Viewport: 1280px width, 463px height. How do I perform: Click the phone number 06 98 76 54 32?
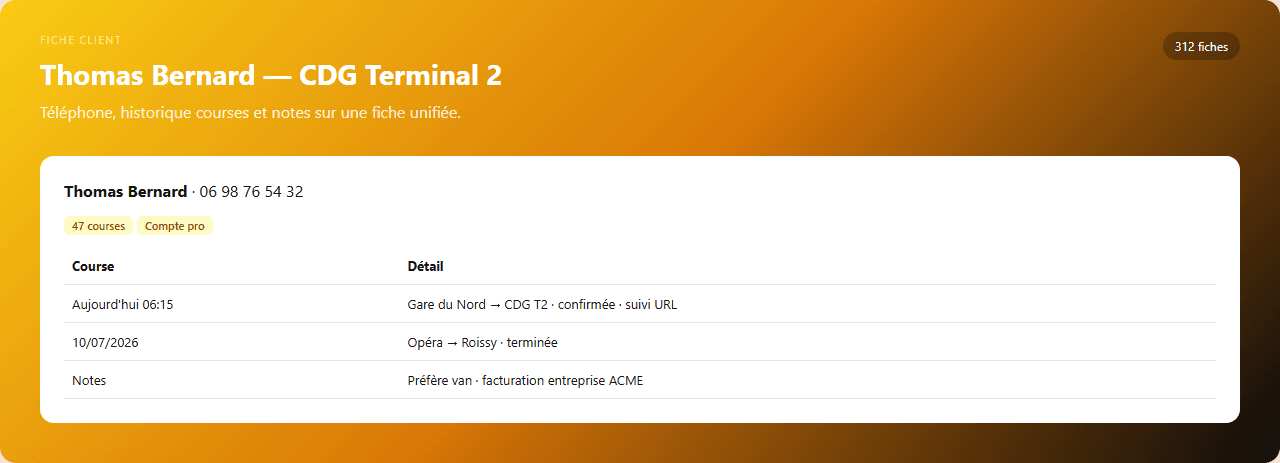(251, 191)
